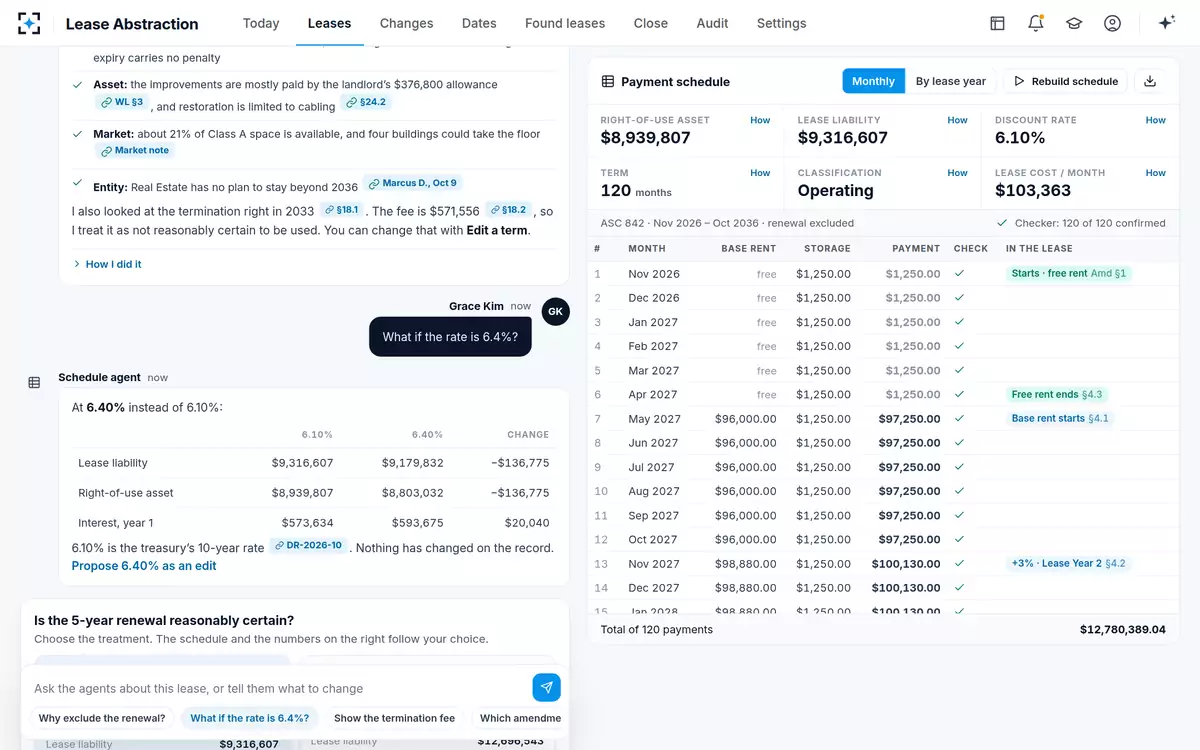The height and width of the screenshot is (750, 1200).
Task: Go to the Leases tab
Action: point(329,23)
